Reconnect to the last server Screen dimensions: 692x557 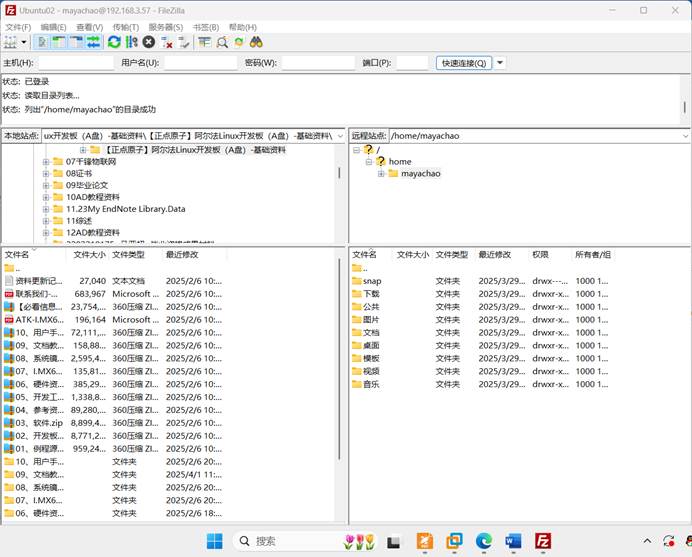coord(184,42)
